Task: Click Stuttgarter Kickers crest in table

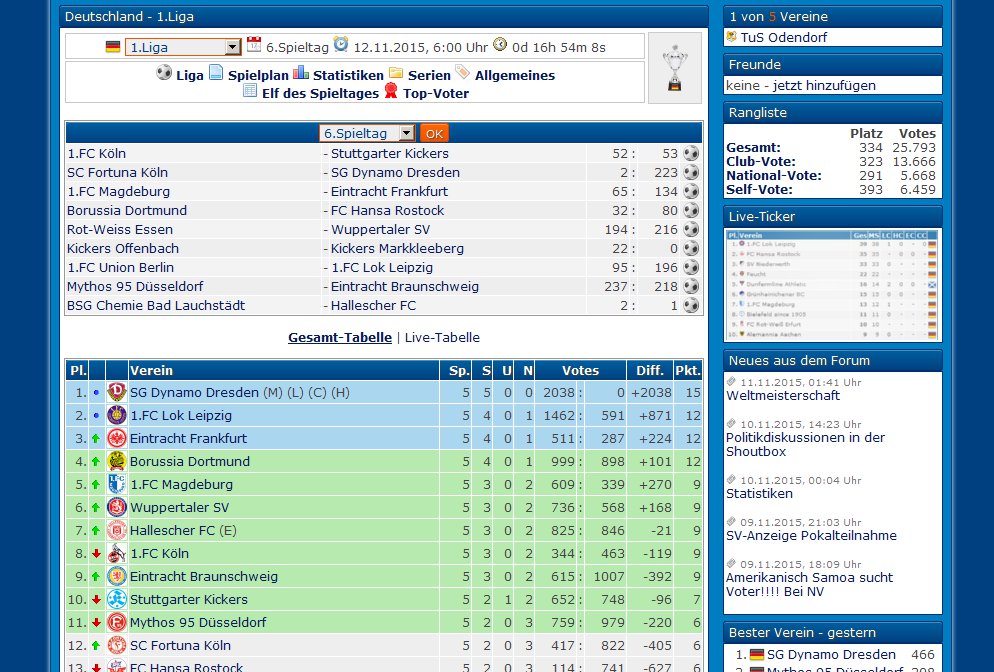Action: (117, 599)
